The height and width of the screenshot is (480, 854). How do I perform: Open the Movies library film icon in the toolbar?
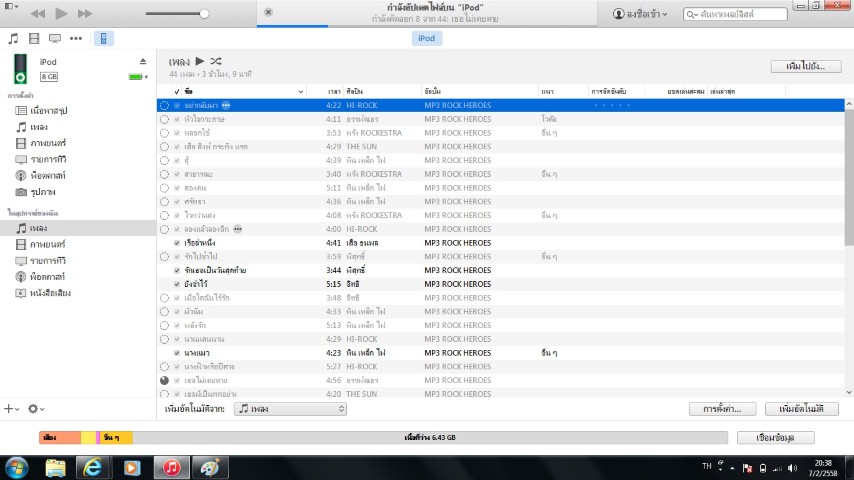tap(34, 38)
